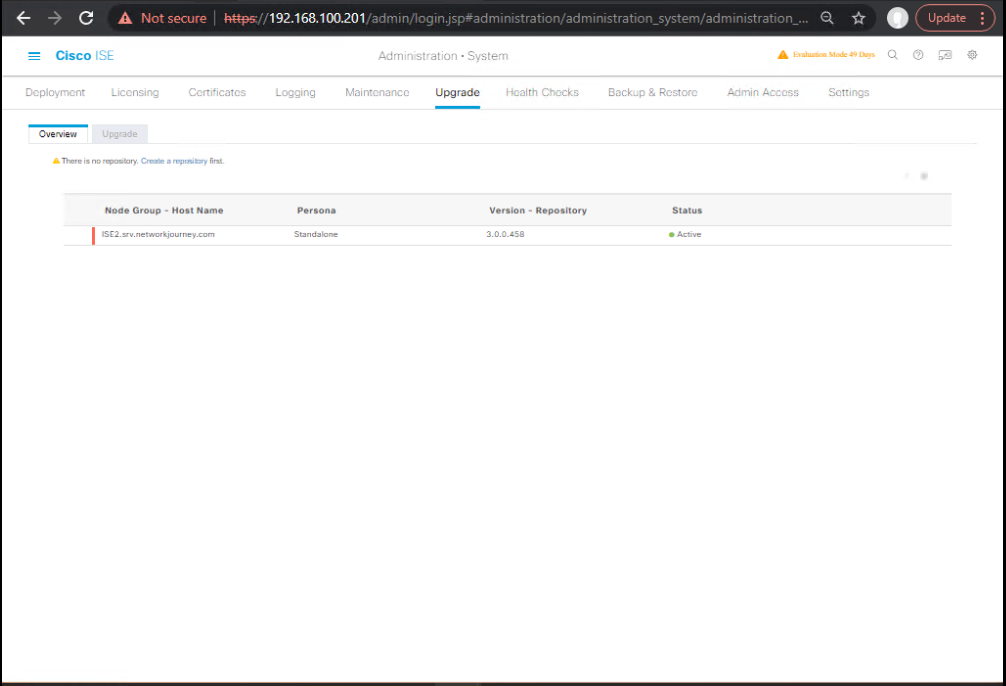Switch to the Backup & Restore tab
This screenshot has height=686, width=1006.
coord(652,92)
